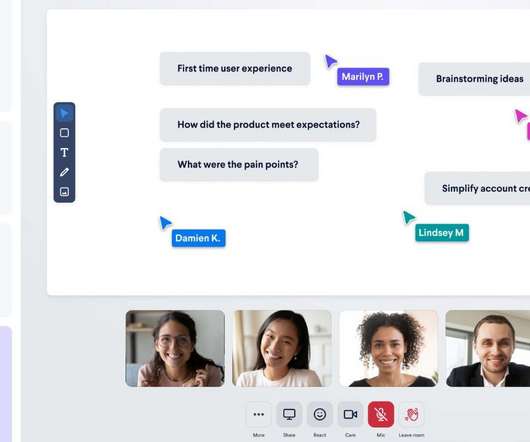The image size is (530, 442).
Task: Click the 'Brainstorming ideas' sticky note
Action: 474,79
